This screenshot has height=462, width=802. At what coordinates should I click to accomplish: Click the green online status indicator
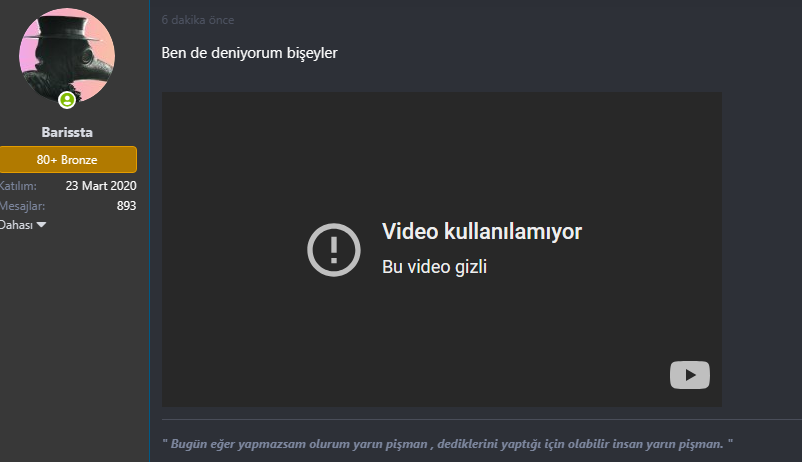coord(67,100)
